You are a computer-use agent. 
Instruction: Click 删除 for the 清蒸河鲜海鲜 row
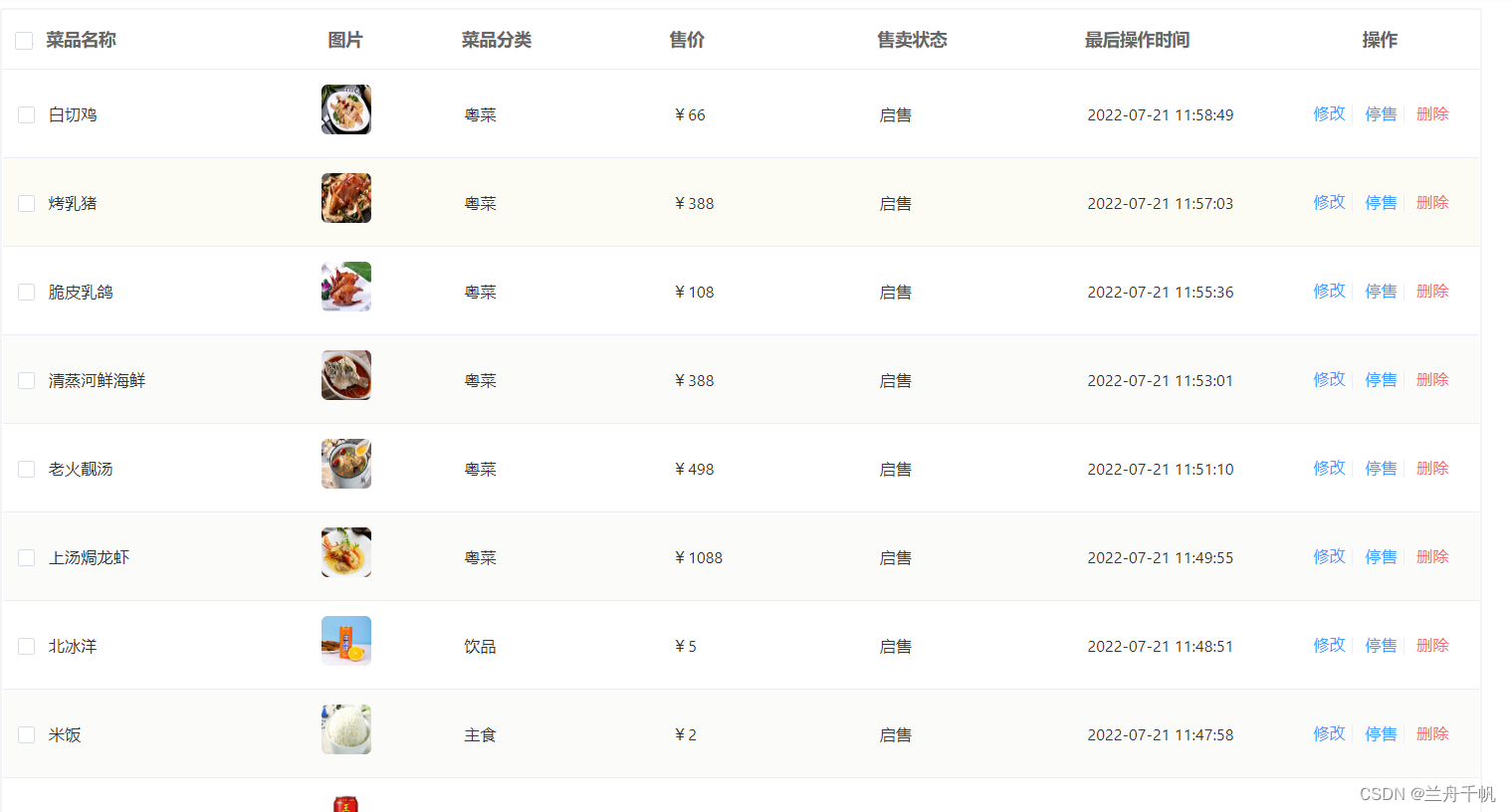click(x=1432, y=379)
